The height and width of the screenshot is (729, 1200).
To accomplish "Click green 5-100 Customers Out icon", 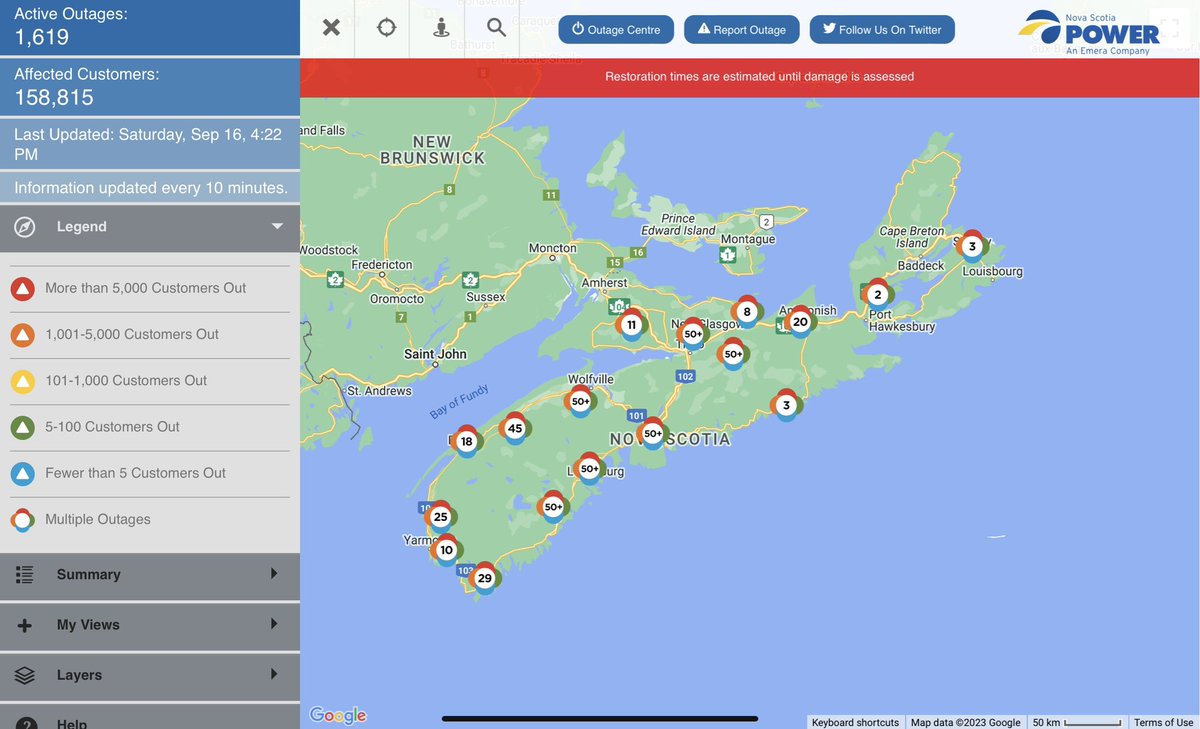I will click(x=22, y=427).
